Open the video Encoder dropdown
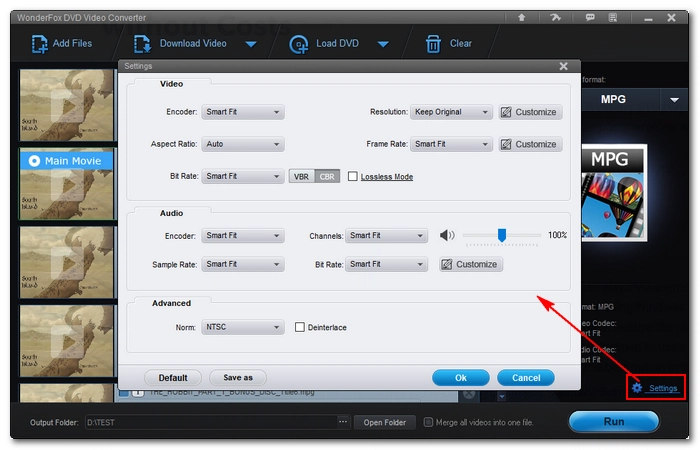700x450 pixels. click(x=242, y=112)
